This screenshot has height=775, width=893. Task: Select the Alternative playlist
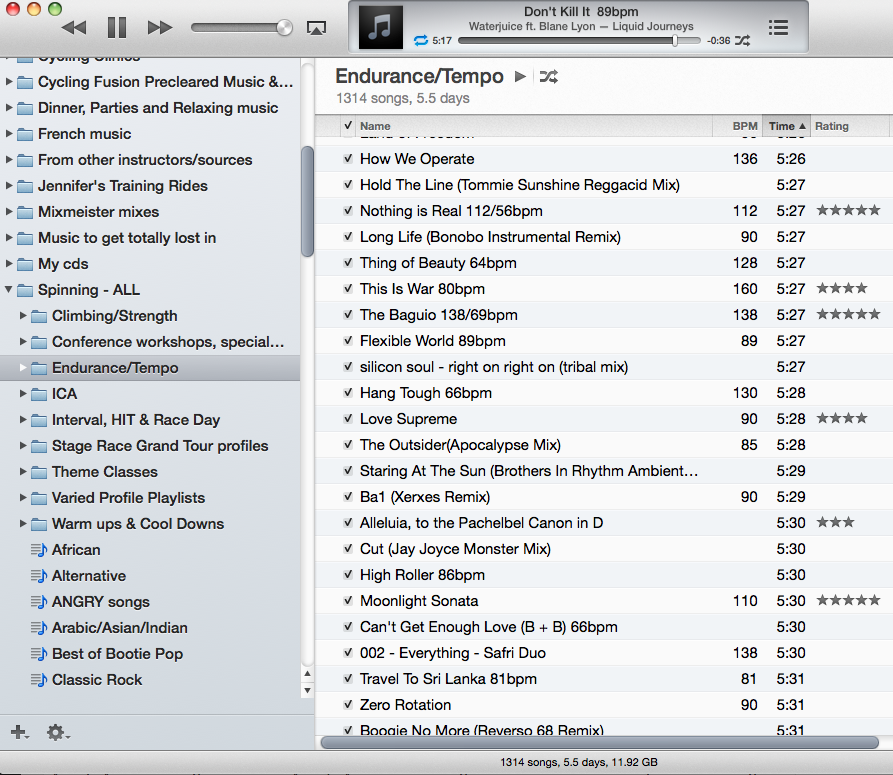point(89,576)
